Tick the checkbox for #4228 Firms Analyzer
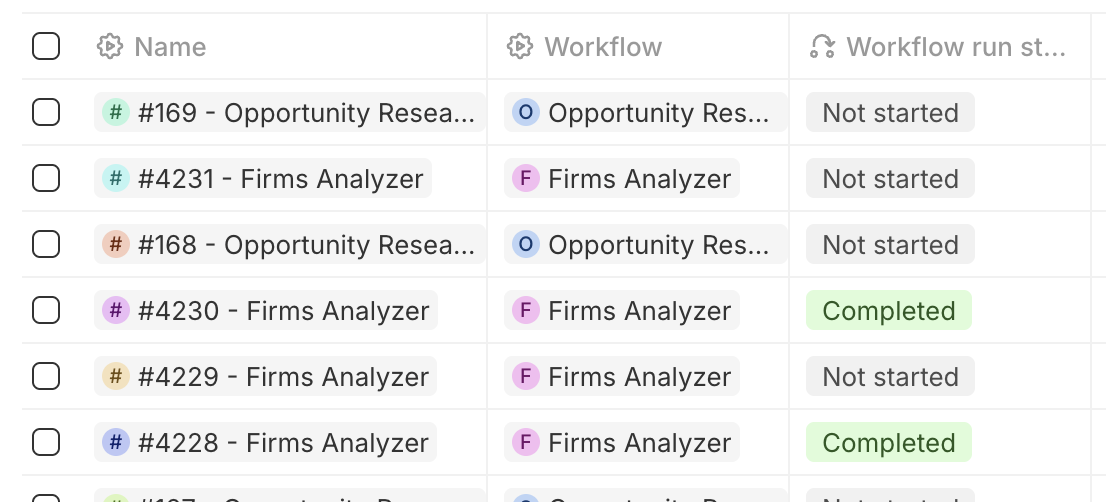The image size is (1106, 502). tap(46, 443)
